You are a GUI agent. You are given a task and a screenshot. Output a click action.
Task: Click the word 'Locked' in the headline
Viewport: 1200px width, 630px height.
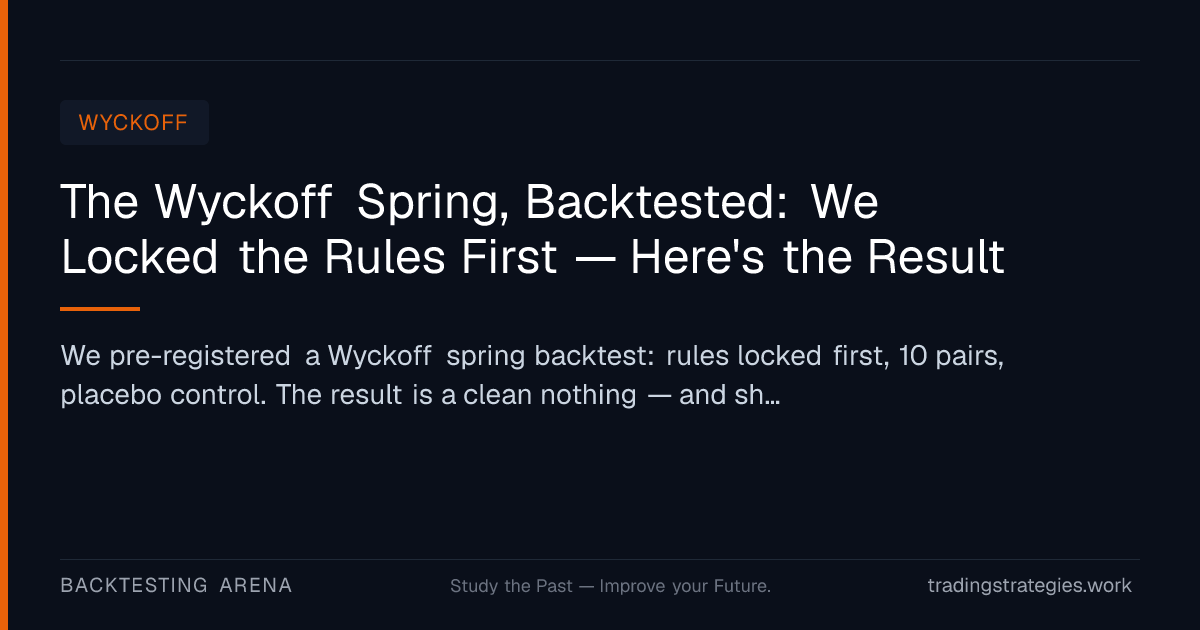(140, 258)
